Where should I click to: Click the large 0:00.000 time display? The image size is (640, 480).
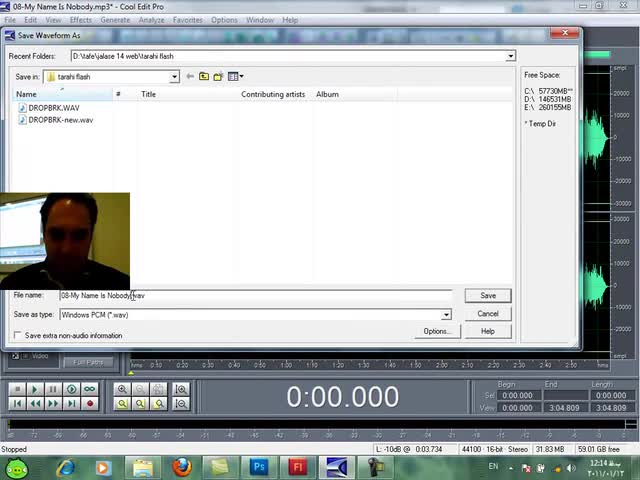[342, 397]
